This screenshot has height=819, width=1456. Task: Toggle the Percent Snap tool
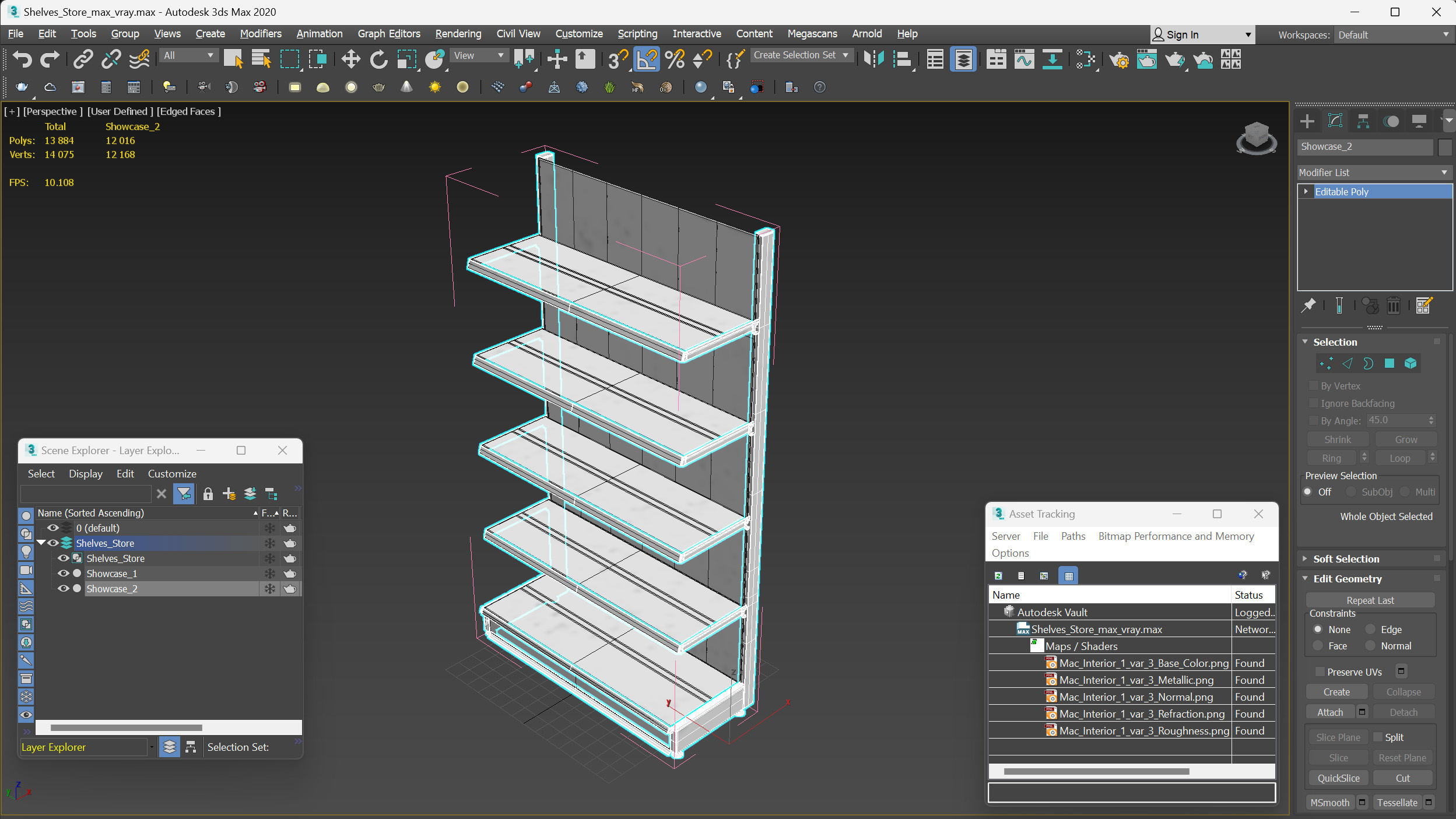coord(675,59)
